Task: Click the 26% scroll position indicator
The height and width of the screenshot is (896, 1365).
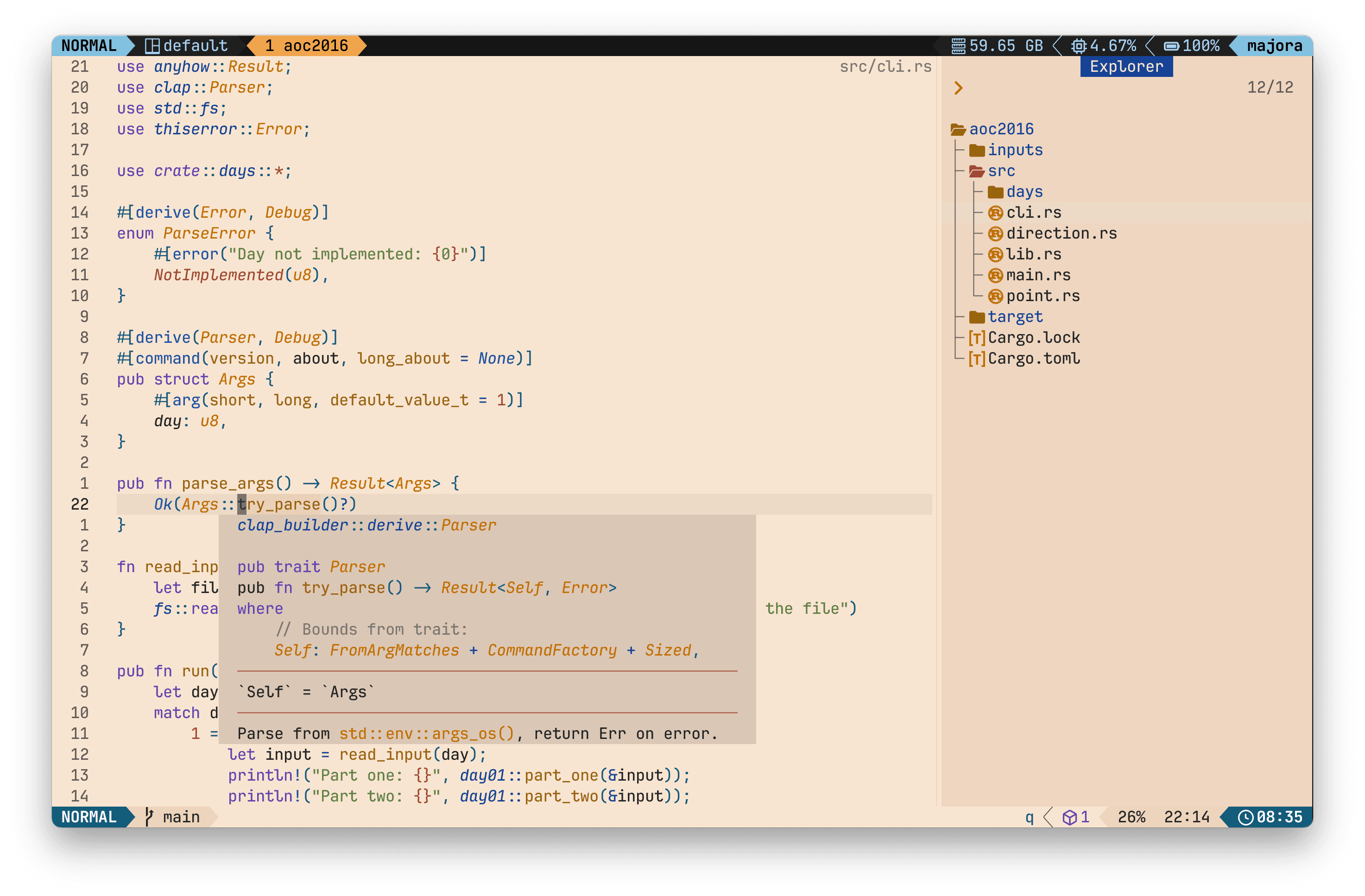Action: tap(1131, 817)
